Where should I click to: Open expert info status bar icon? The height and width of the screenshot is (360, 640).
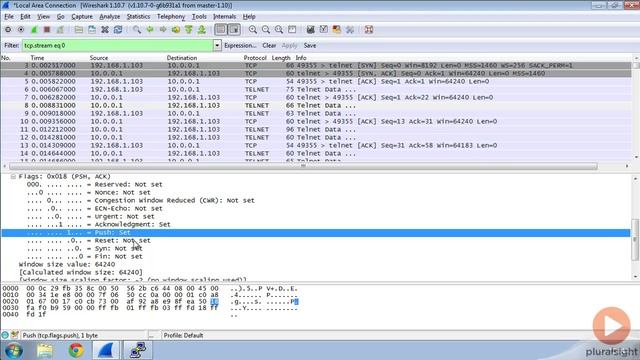(5, 335)
